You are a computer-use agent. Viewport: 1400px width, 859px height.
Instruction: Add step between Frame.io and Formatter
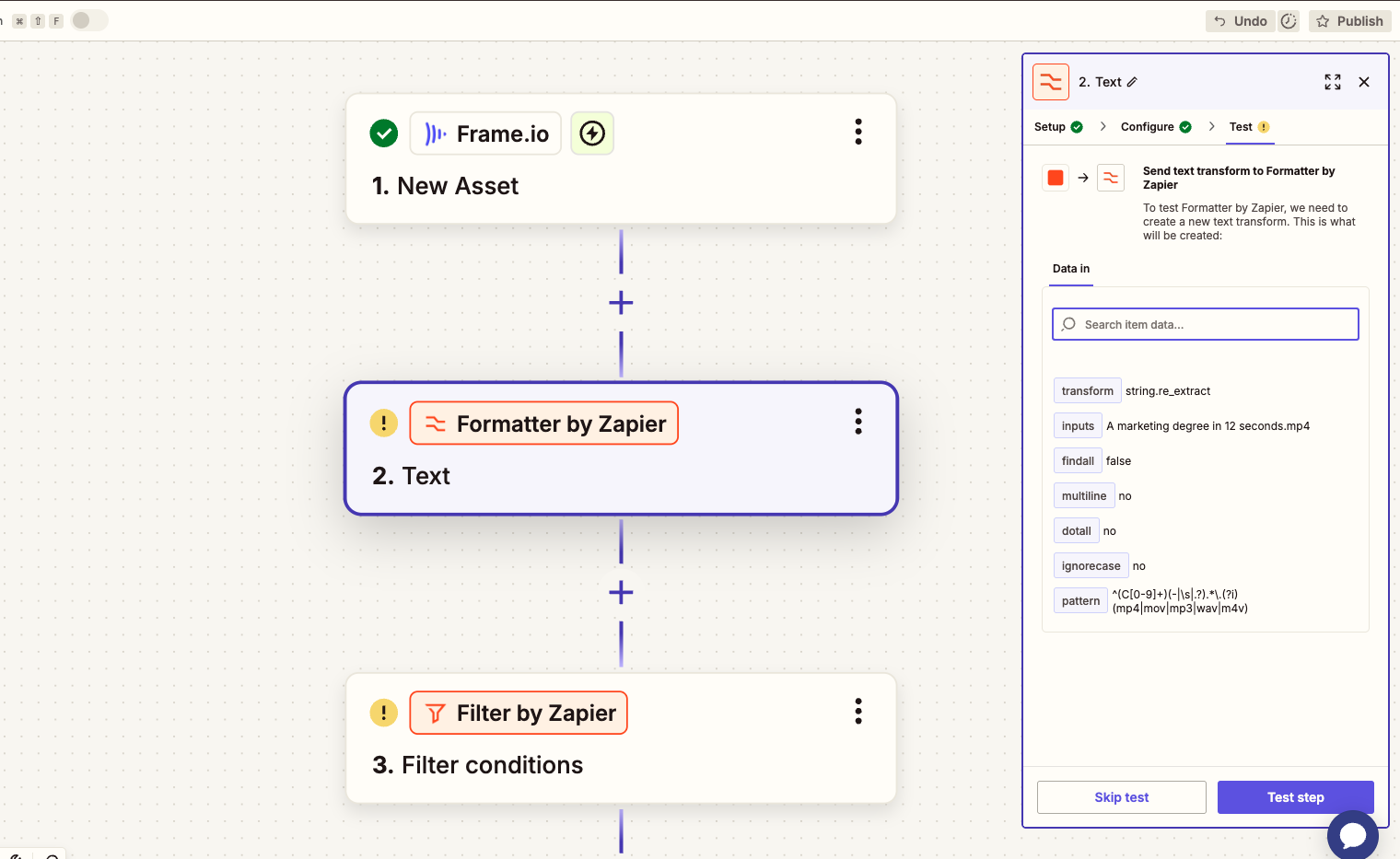pyautogui.click(x=621, y=302)
